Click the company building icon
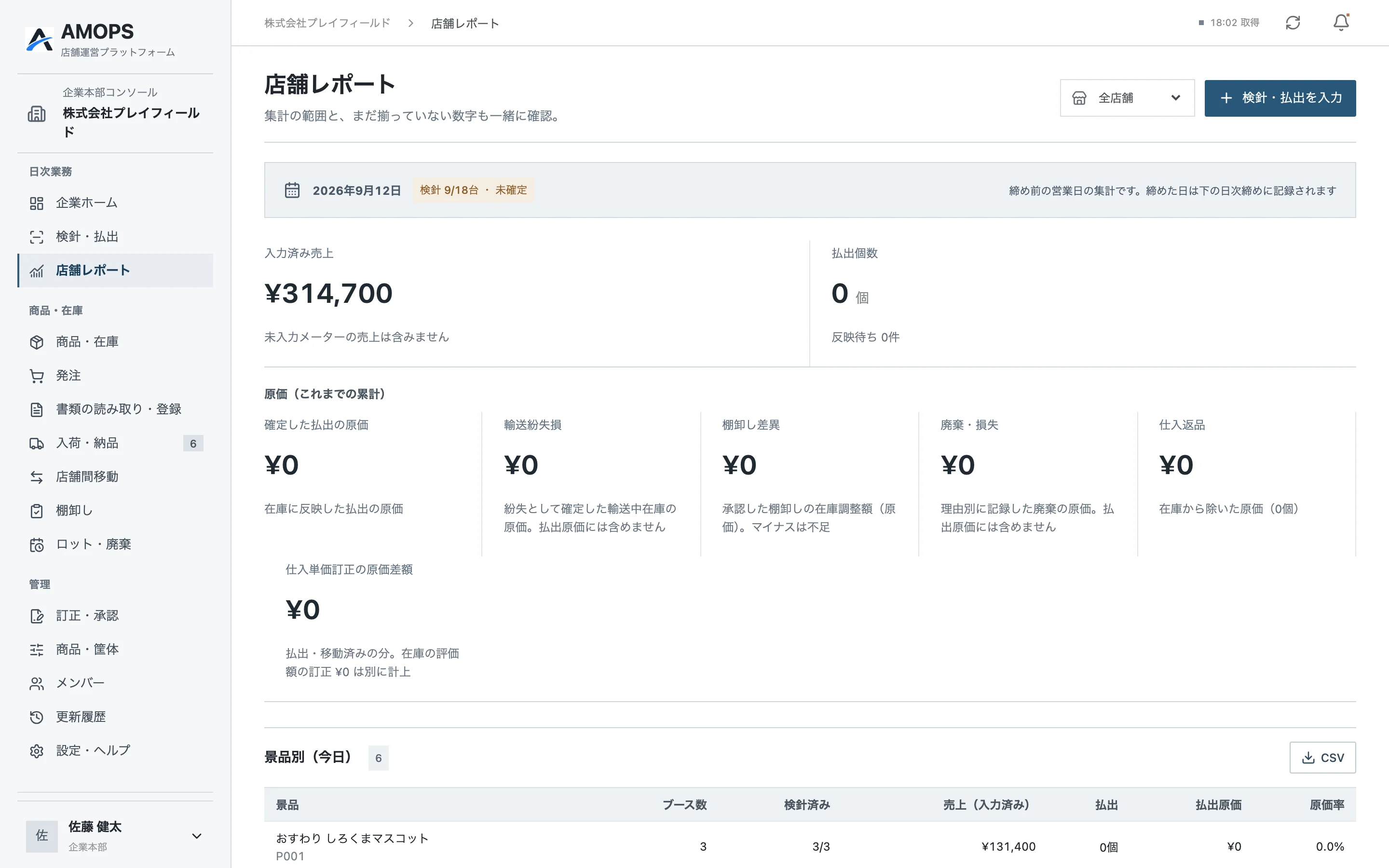 point(37,114)
